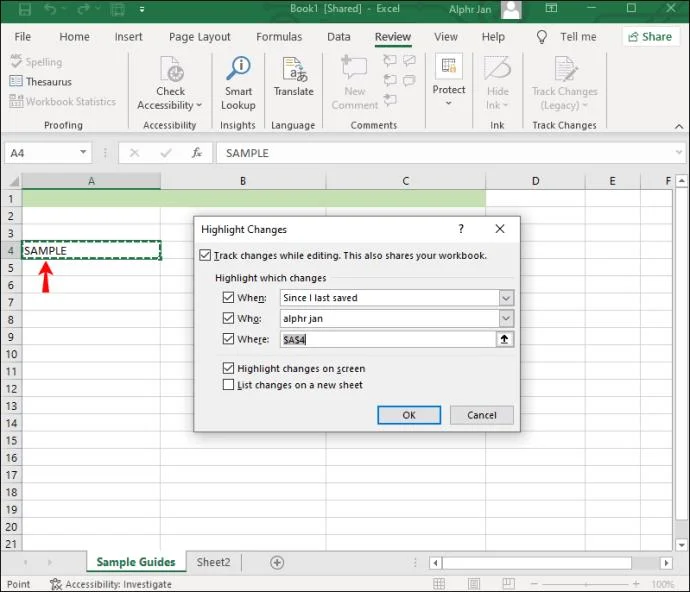Click OK in Highlight Changes dialog
This screenshot has height=592, width=690.
tap(409, 415)
